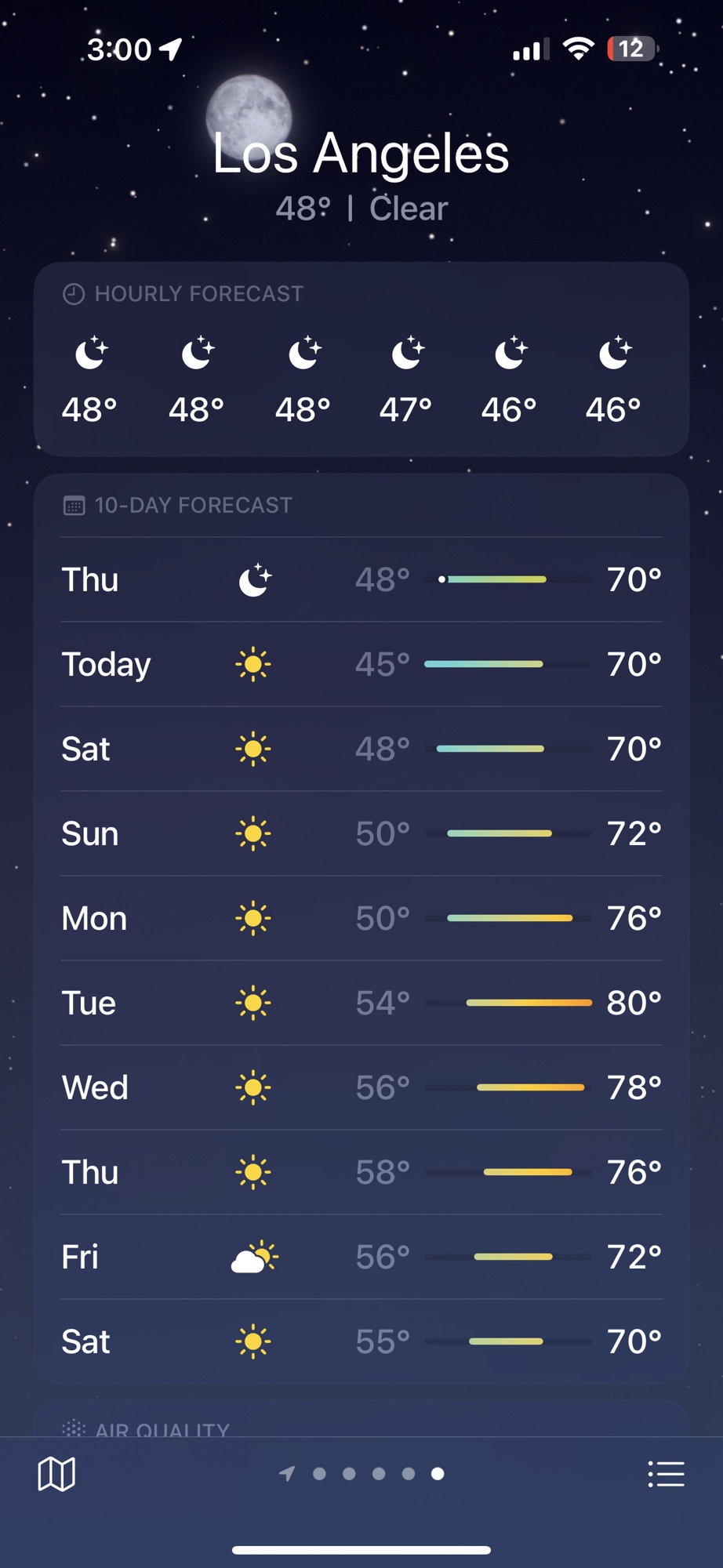Select the last page indicator dot

[438, 1474]
